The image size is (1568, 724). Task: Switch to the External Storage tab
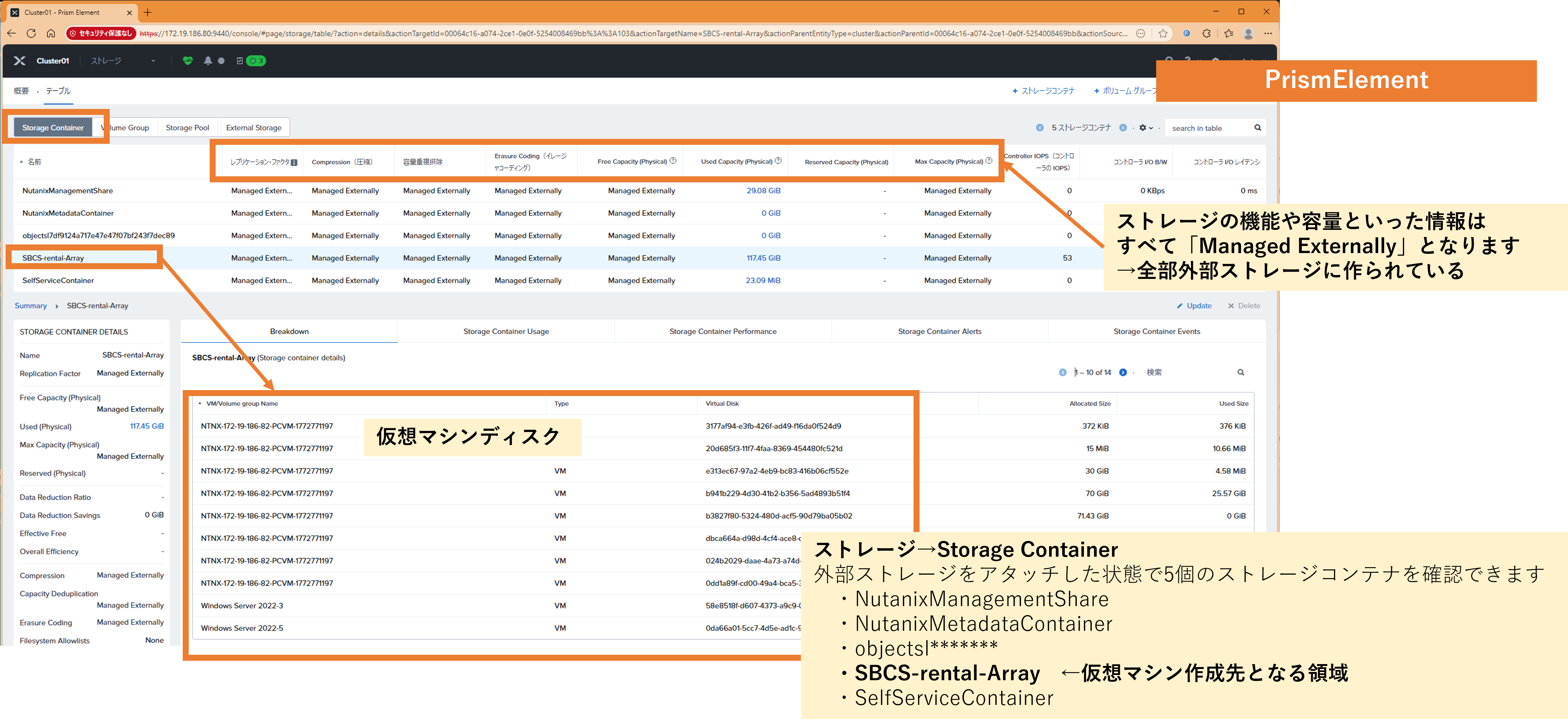tap(254, 128)
